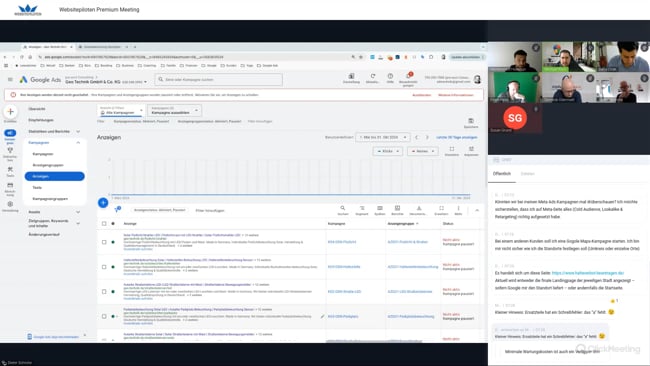Click the Spalten columns icon
The height and width of the screenshot is (366, 650).
pos(380,208)
